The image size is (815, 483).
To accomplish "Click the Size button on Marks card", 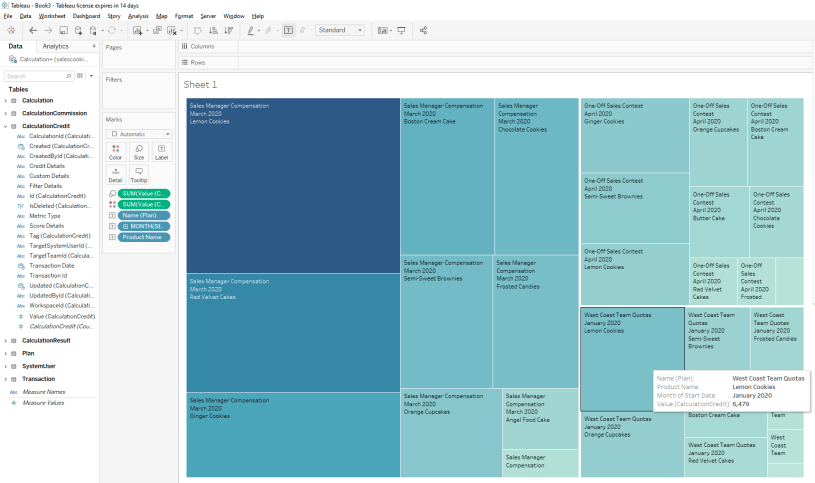I will 139,152.
